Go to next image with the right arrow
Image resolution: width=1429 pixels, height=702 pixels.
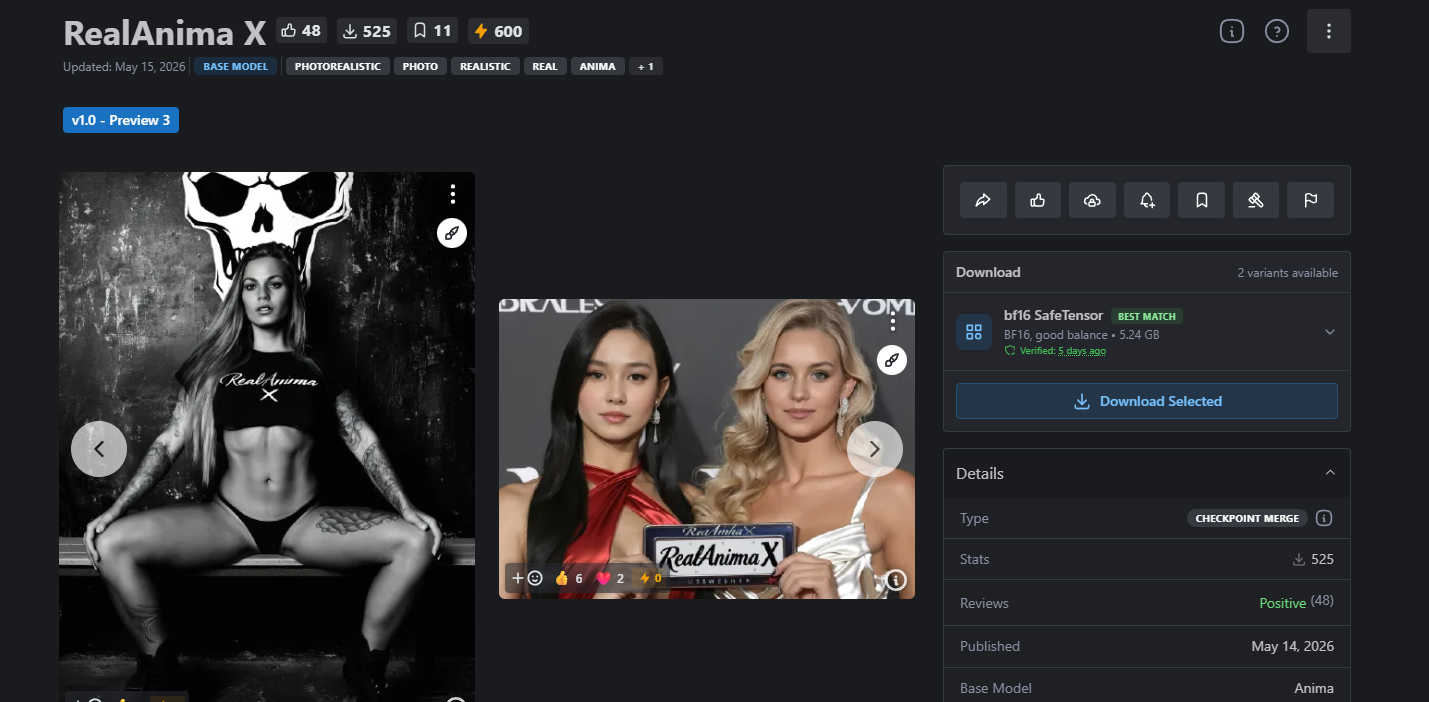pos(875,449)
